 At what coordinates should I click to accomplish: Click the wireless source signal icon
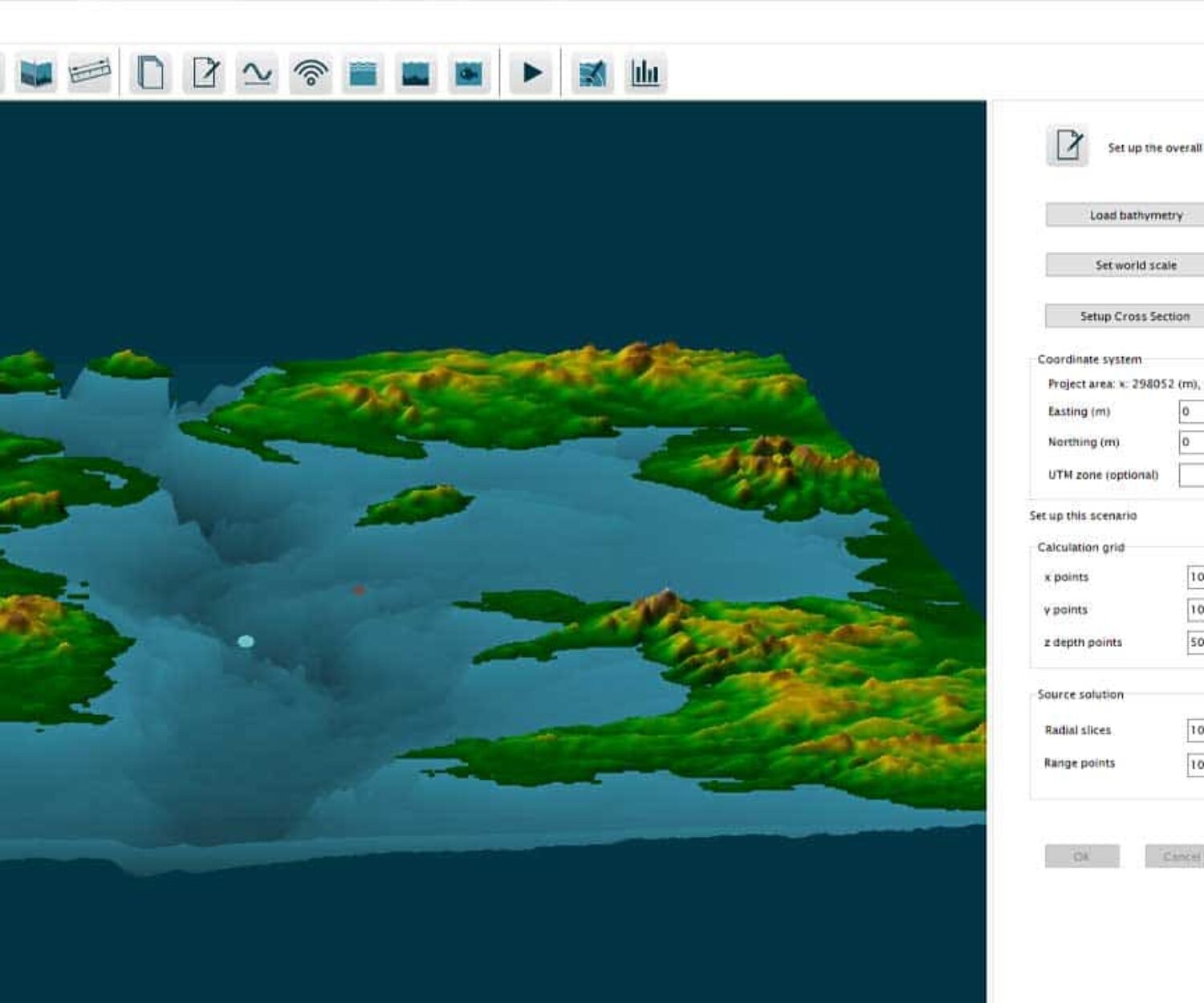pyautogui.click(x=310, y=74)
